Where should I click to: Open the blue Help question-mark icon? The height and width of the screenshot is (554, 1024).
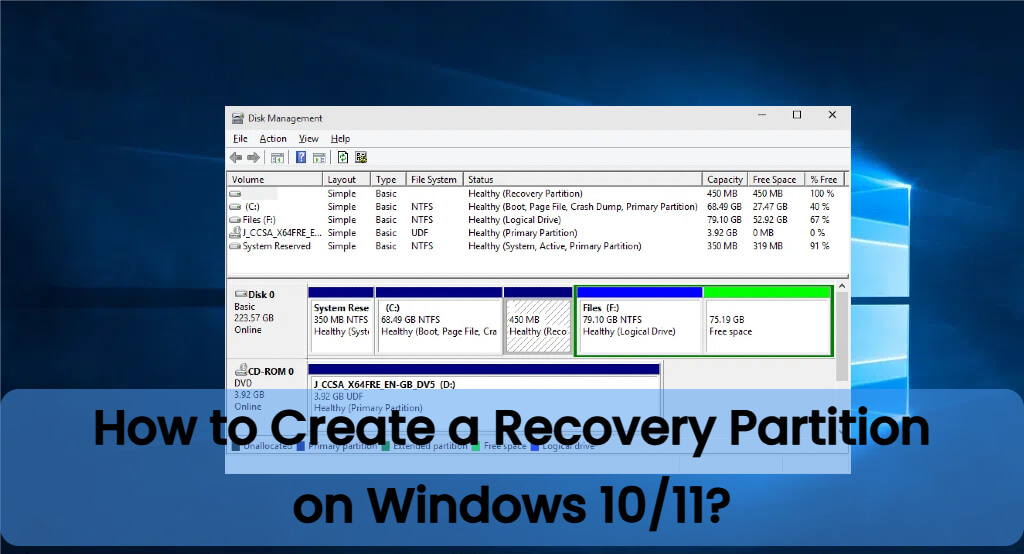click(301, 157)
